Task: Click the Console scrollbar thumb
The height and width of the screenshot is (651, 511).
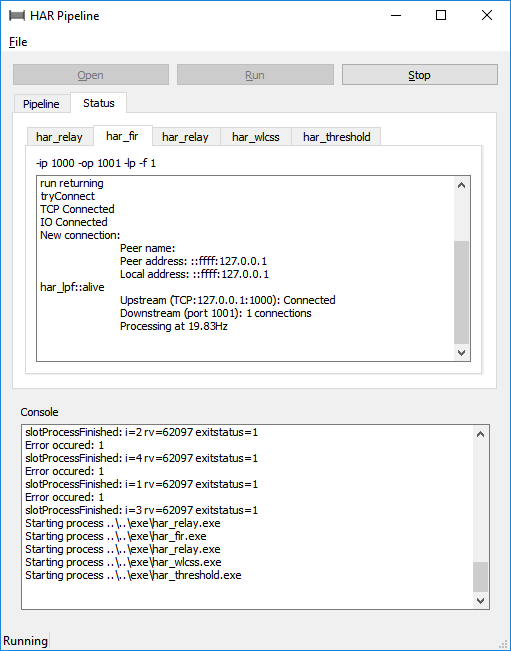Action: coord(480,577)
